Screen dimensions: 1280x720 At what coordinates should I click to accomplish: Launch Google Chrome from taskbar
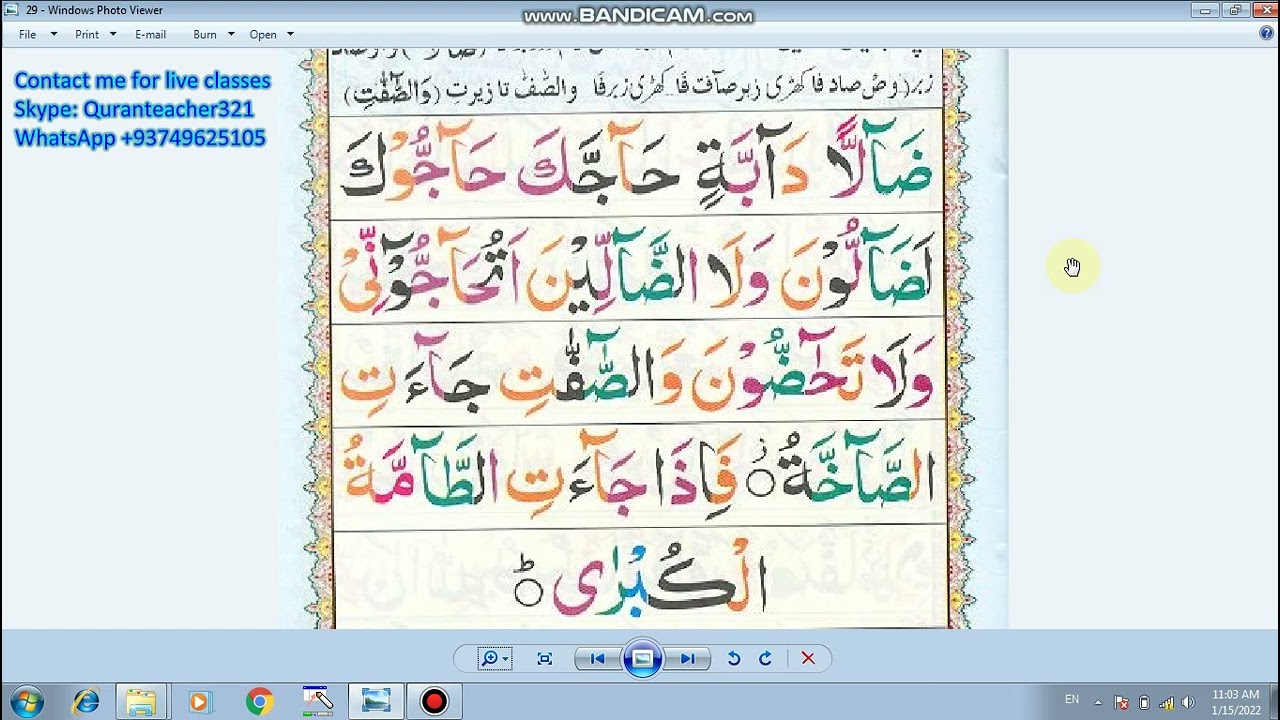click(259, 702)
